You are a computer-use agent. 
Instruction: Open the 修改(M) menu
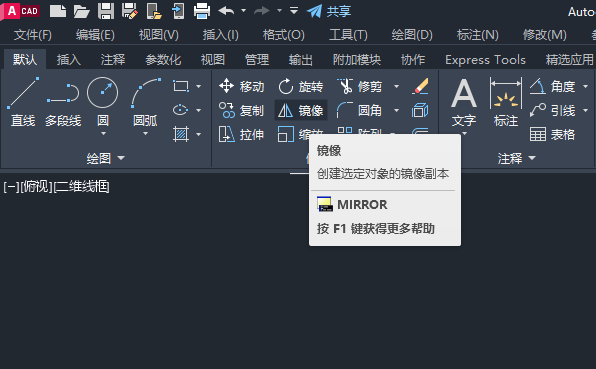pyautogui.click(x=544, y=35)
